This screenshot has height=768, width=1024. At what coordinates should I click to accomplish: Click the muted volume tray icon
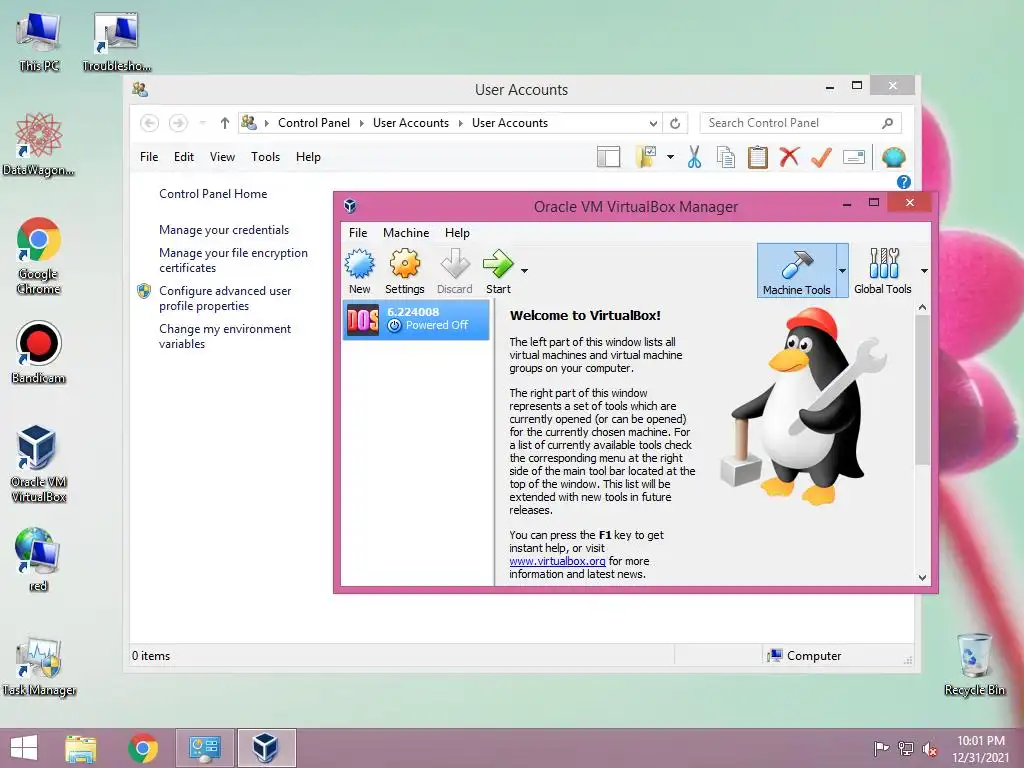click(x=930, y=748)
